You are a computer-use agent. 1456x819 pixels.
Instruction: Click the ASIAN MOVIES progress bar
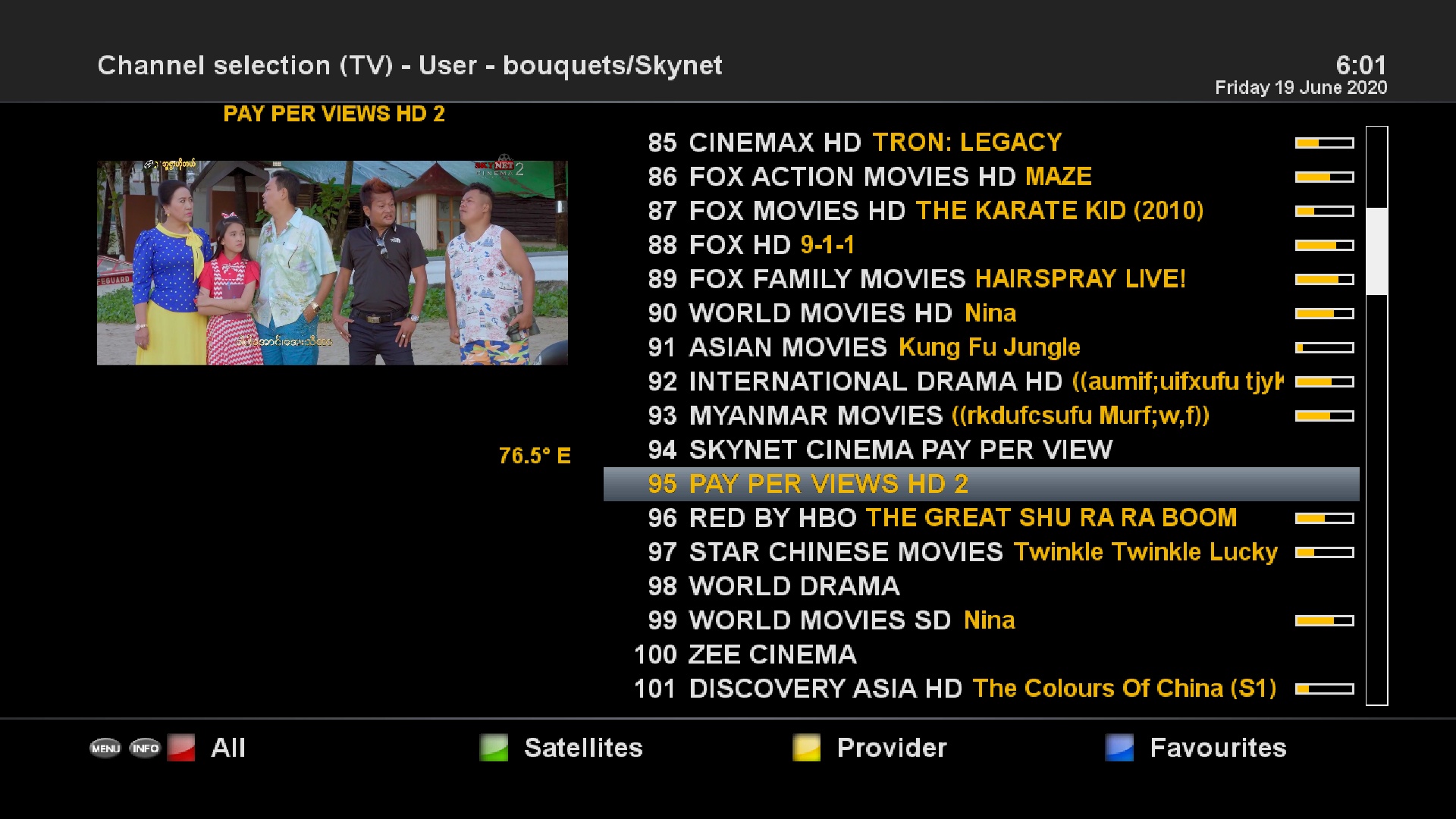[x=1324, y=347]
